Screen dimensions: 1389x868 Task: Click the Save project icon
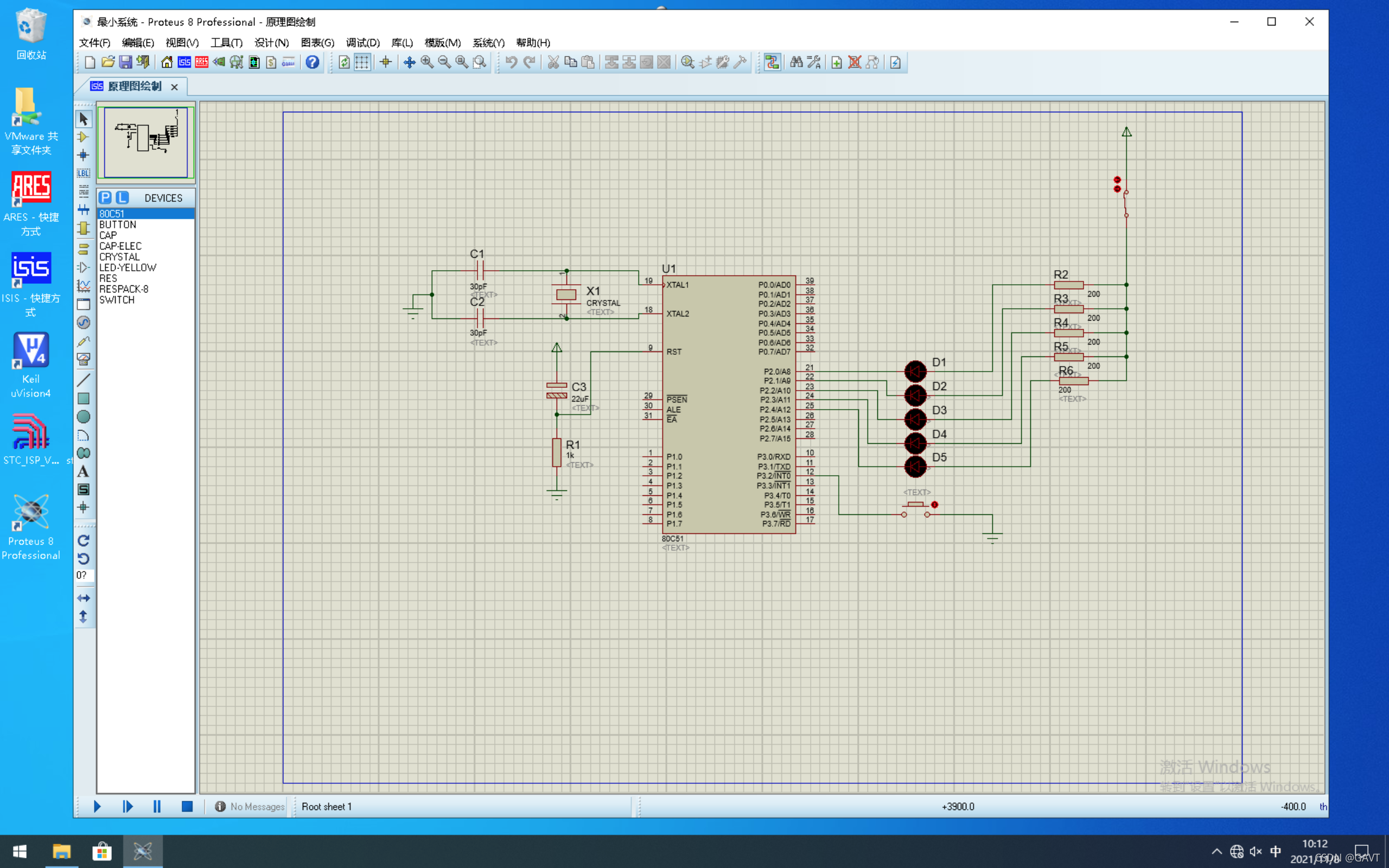pos(125,62)
